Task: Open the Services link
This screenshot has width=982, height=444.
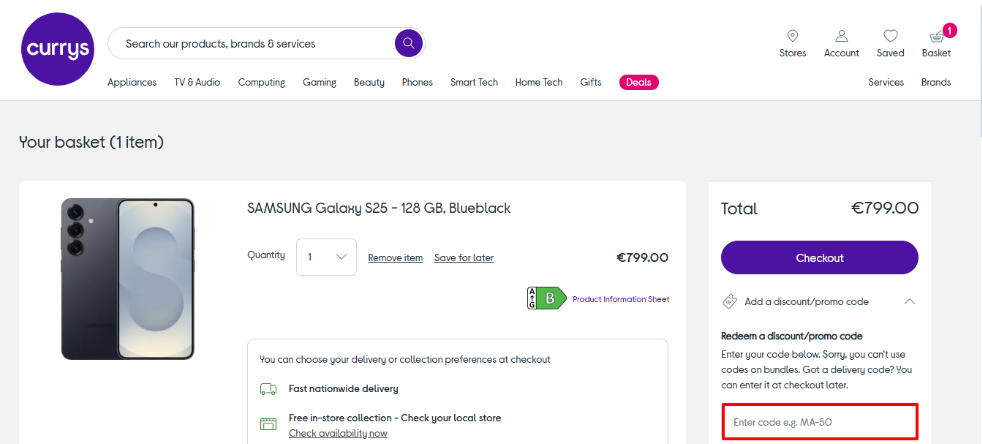Action: pyautogui.click(x=886, y=82)
